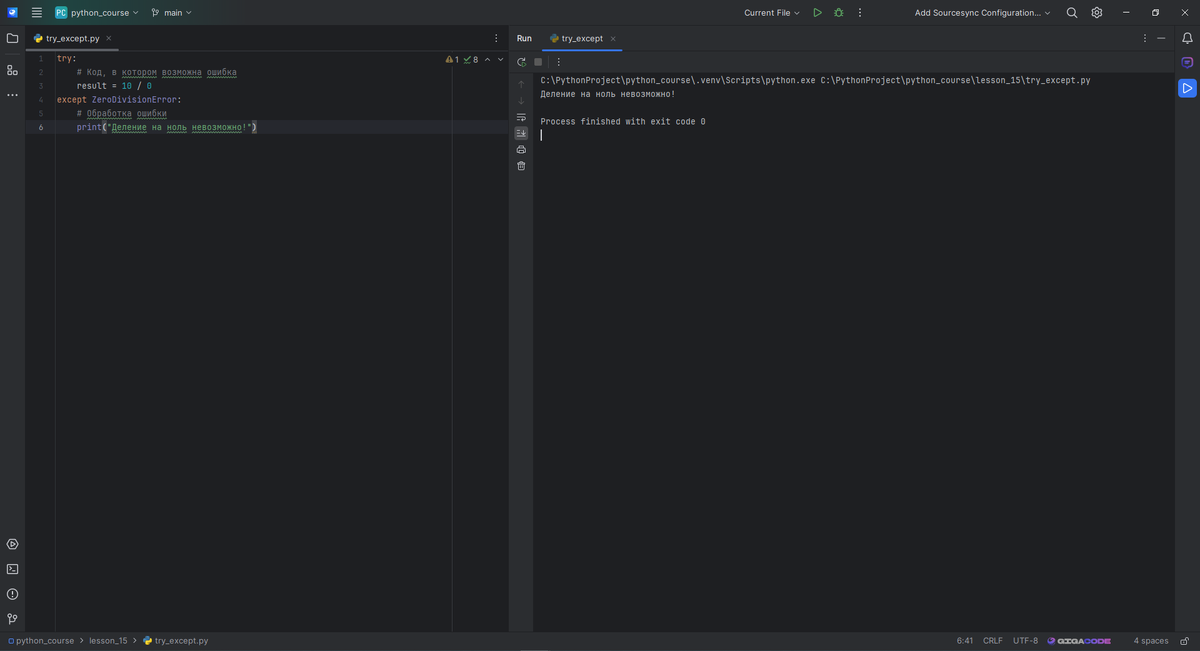Viewport: 1200px width, 651px height.
Task: Select the try_except.py editor tab
Action: click(x=72, y=38)
